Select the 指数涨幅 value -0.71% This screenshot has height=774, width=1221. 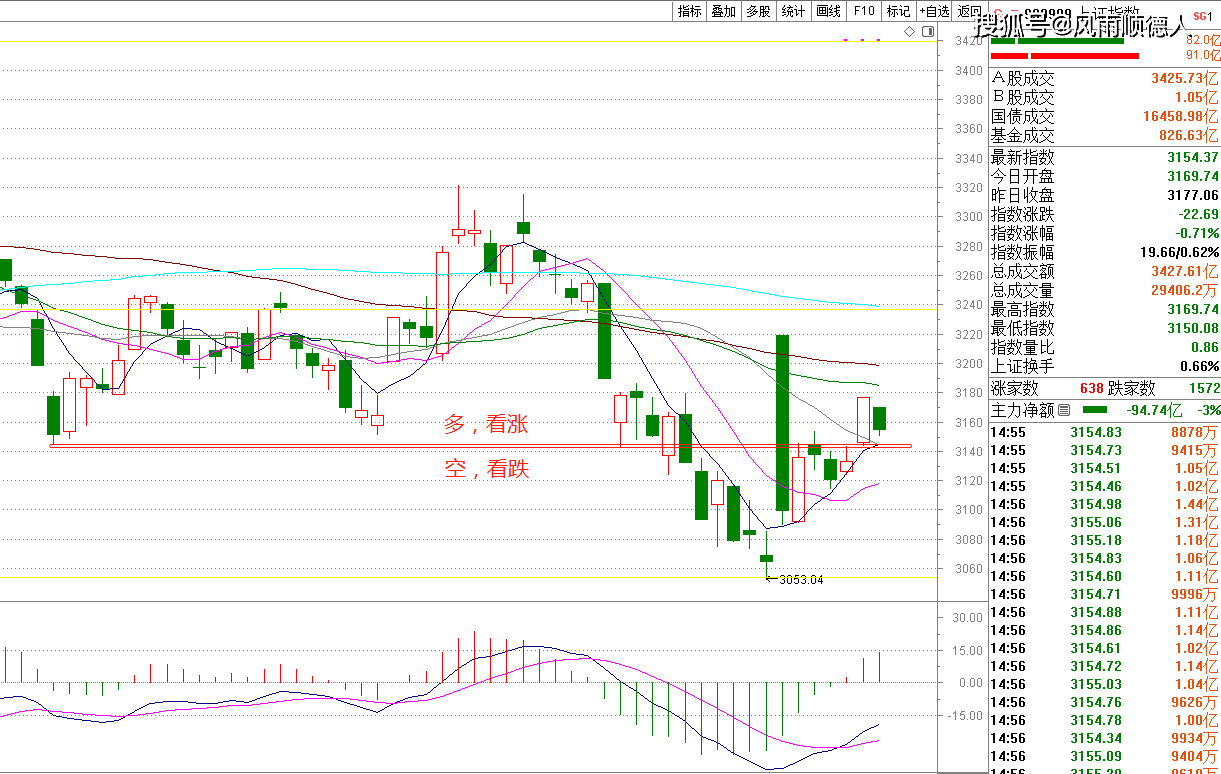[1196, 233]
